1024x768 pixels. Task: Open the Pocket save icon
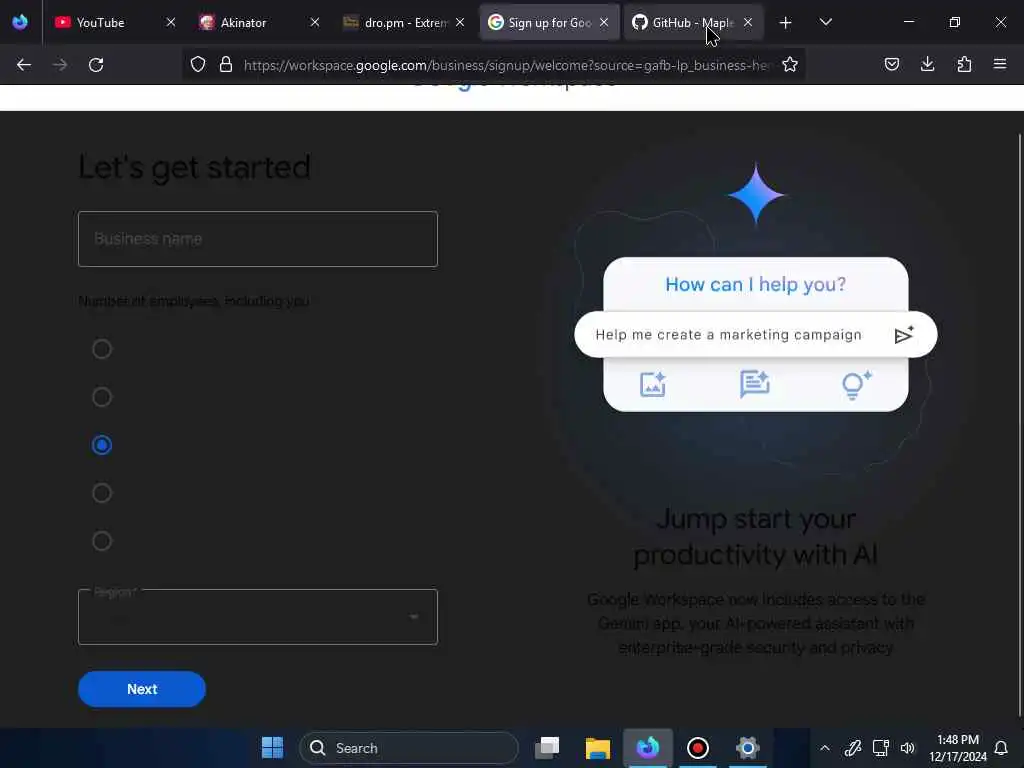(x=891, y=65)
